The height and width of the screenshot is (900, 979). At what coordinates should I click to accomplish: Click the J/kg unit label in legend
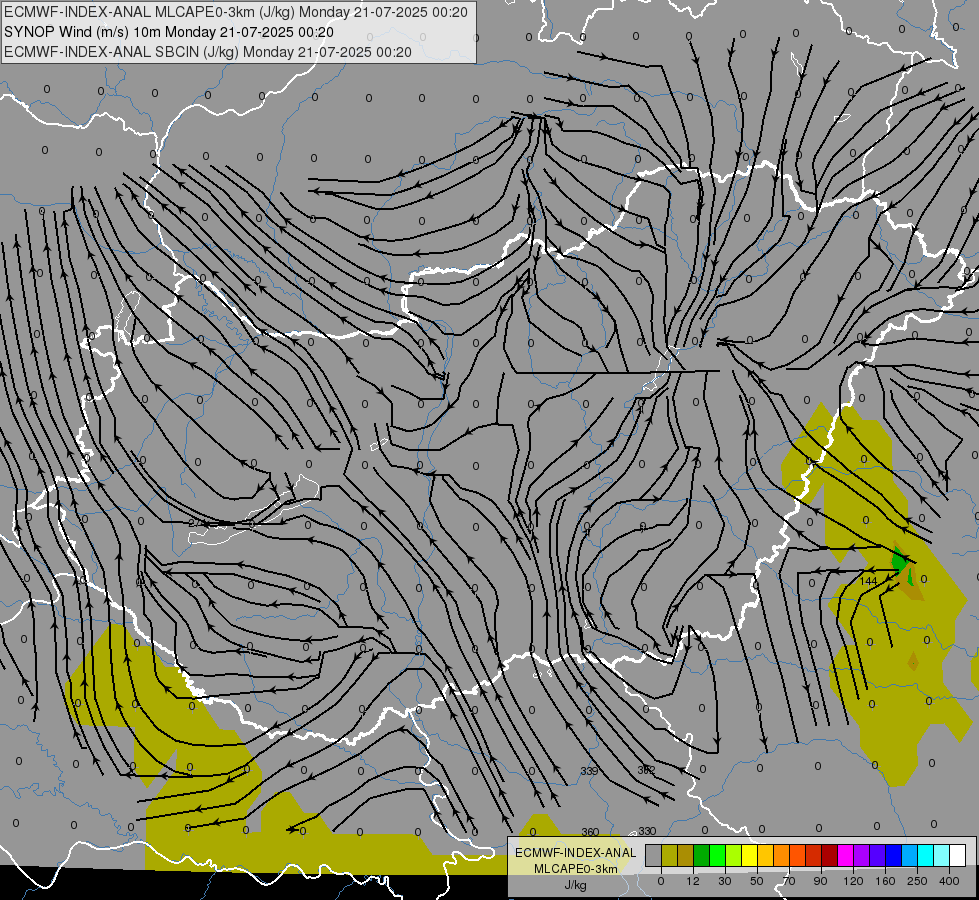[x=576, y=885]
